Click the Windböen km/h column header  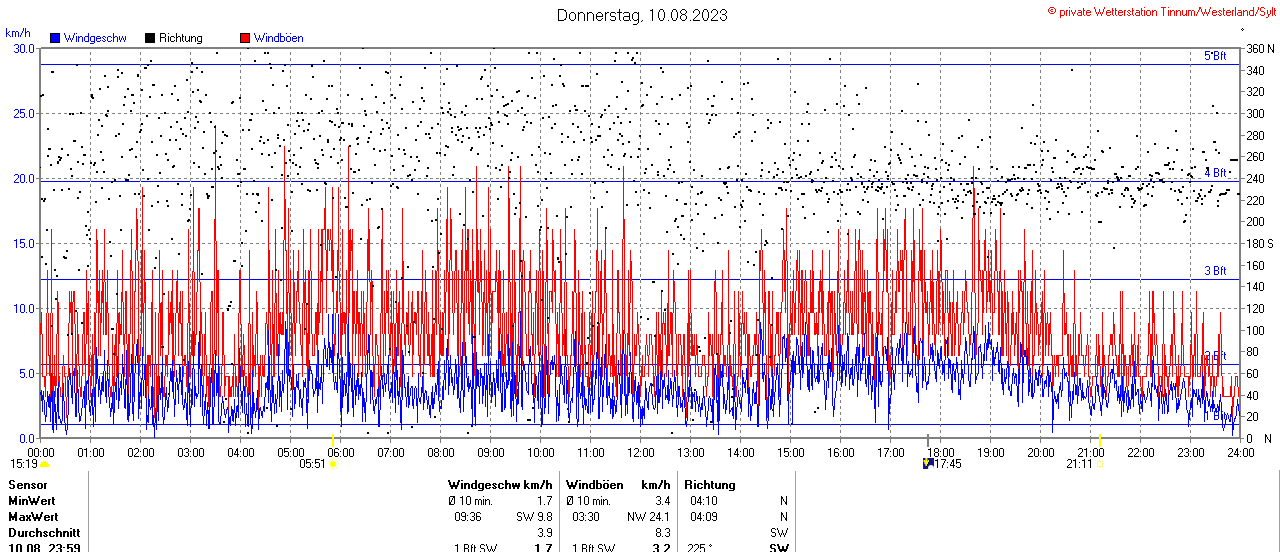pyautogui.click(x=618, y=485)
